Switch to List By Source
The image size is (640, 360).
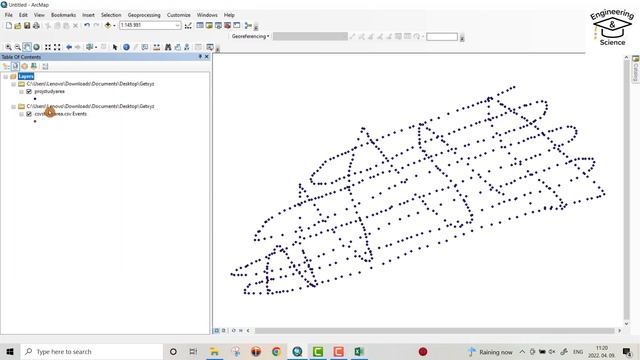[15, 66]
